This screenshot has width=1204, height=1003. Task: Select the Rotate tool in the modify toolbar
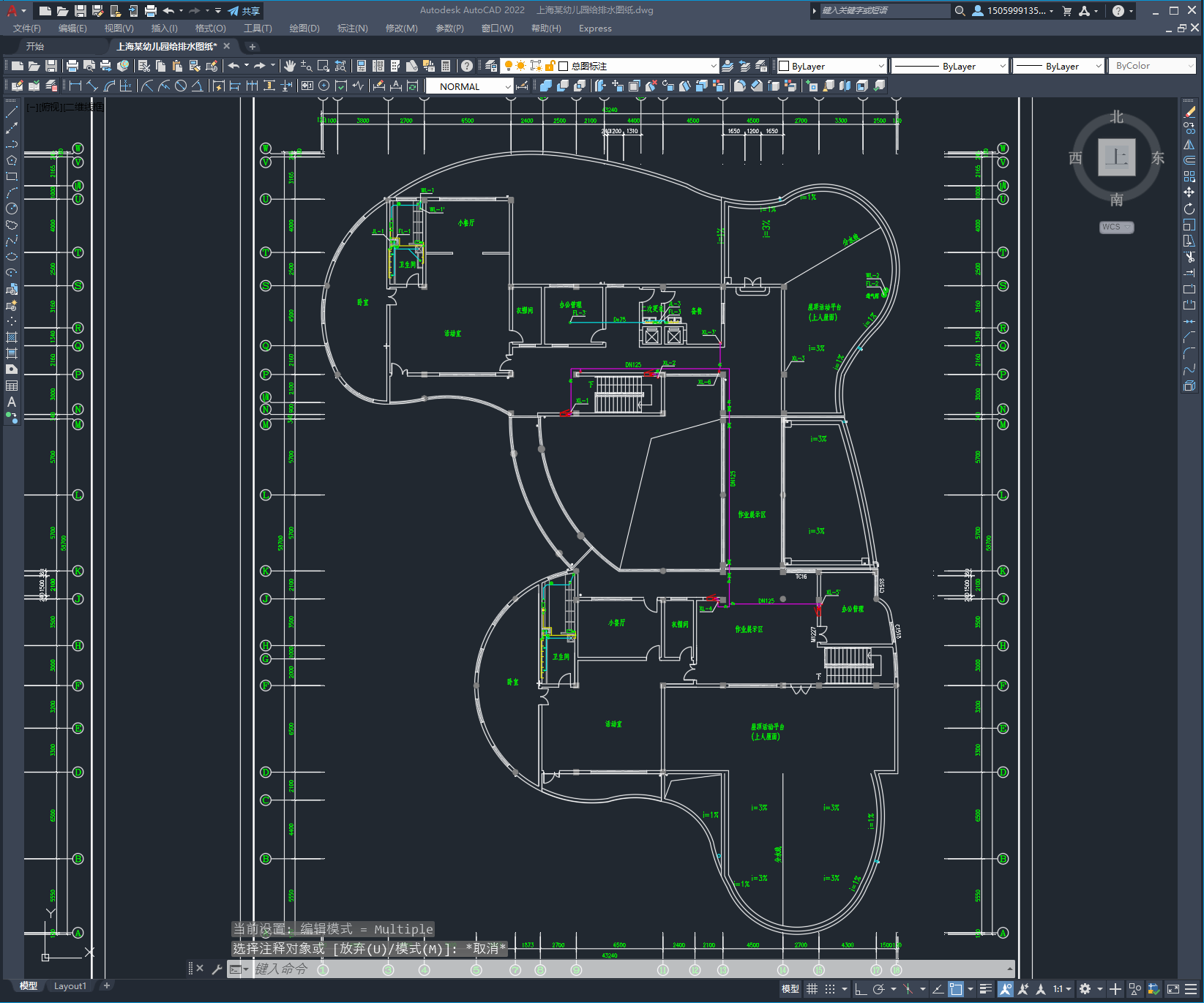(1189, 209)
